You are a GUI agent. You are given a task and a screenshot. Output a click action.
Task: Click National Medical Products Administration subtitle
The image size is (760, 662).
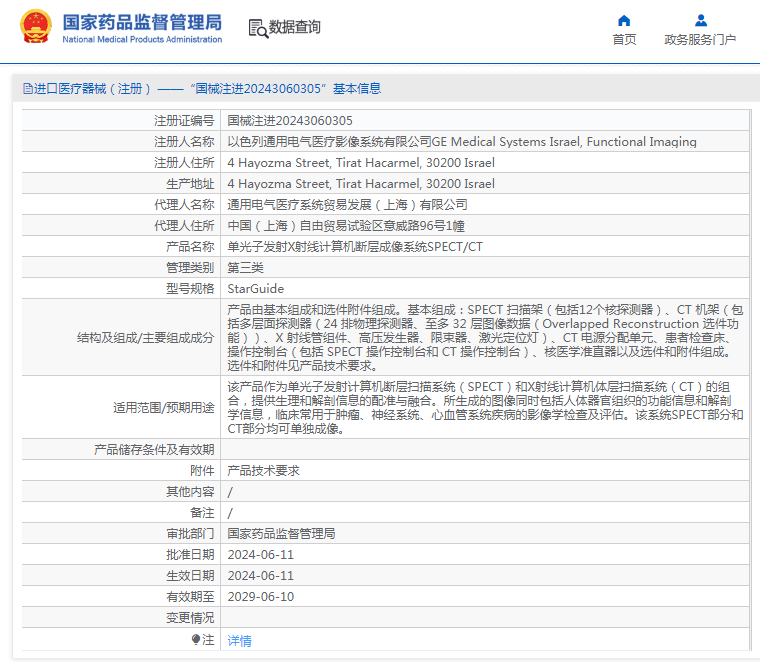142,40
